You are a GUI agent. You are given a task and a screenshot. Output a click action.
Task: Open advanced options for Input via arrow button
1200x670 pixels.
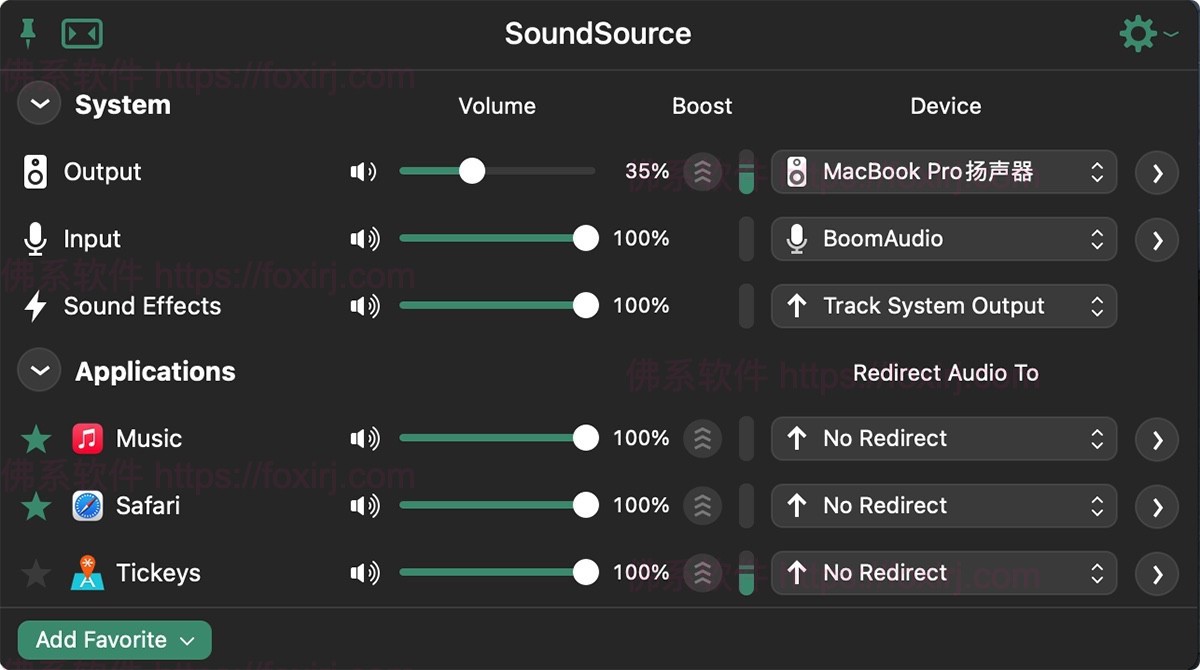[1156, 238]
